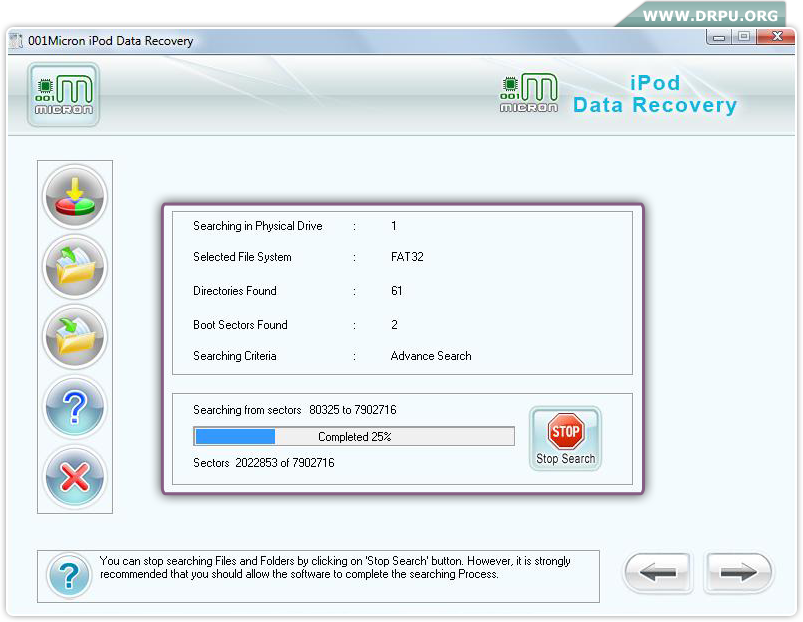Click the red X exit icon in sidebar
This screenshot has width=803, height=622.
(x=75, y=477)
